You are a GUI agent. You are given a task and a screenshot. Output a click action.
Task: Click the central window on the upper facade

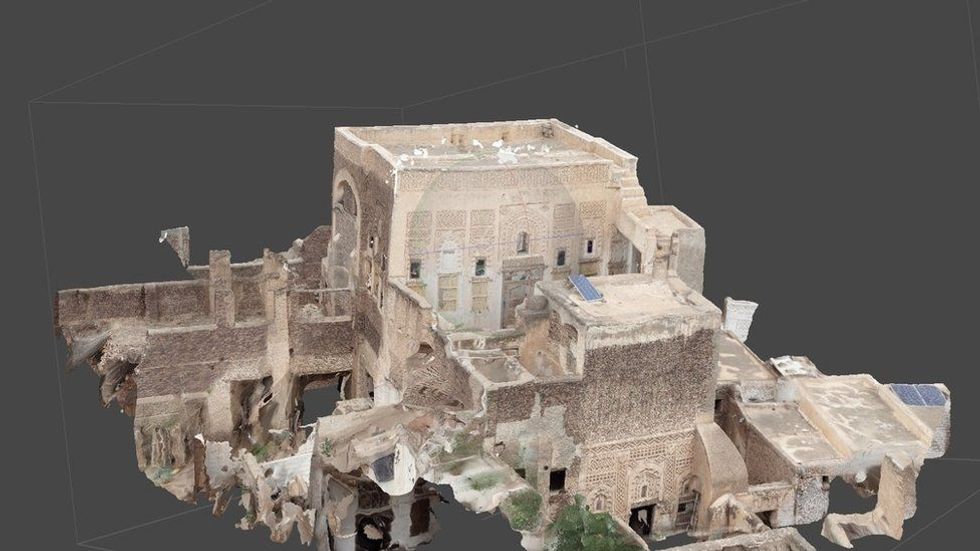[x=522, y=242]
